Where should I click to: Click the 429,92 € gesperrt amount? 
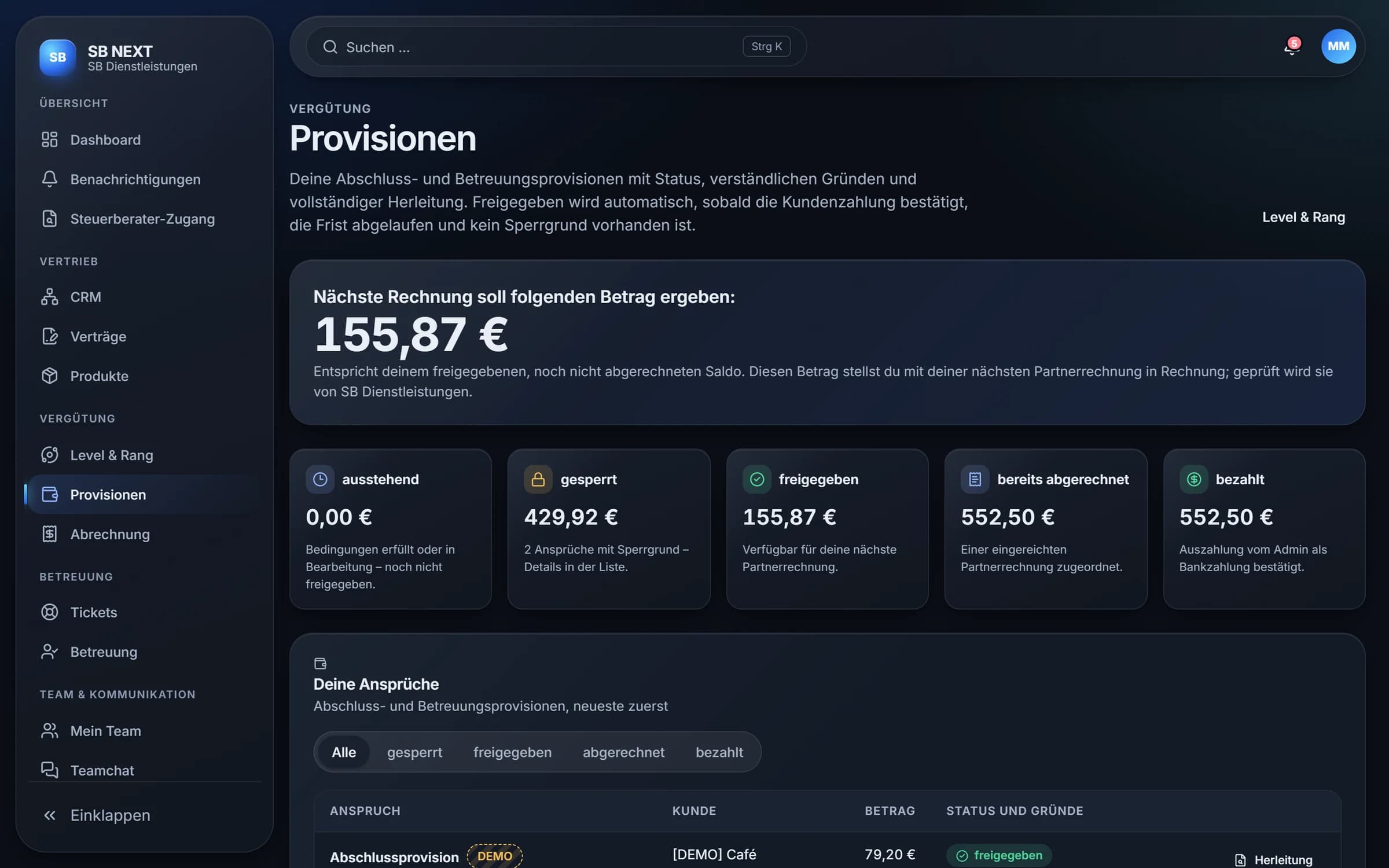pos(571,517)
